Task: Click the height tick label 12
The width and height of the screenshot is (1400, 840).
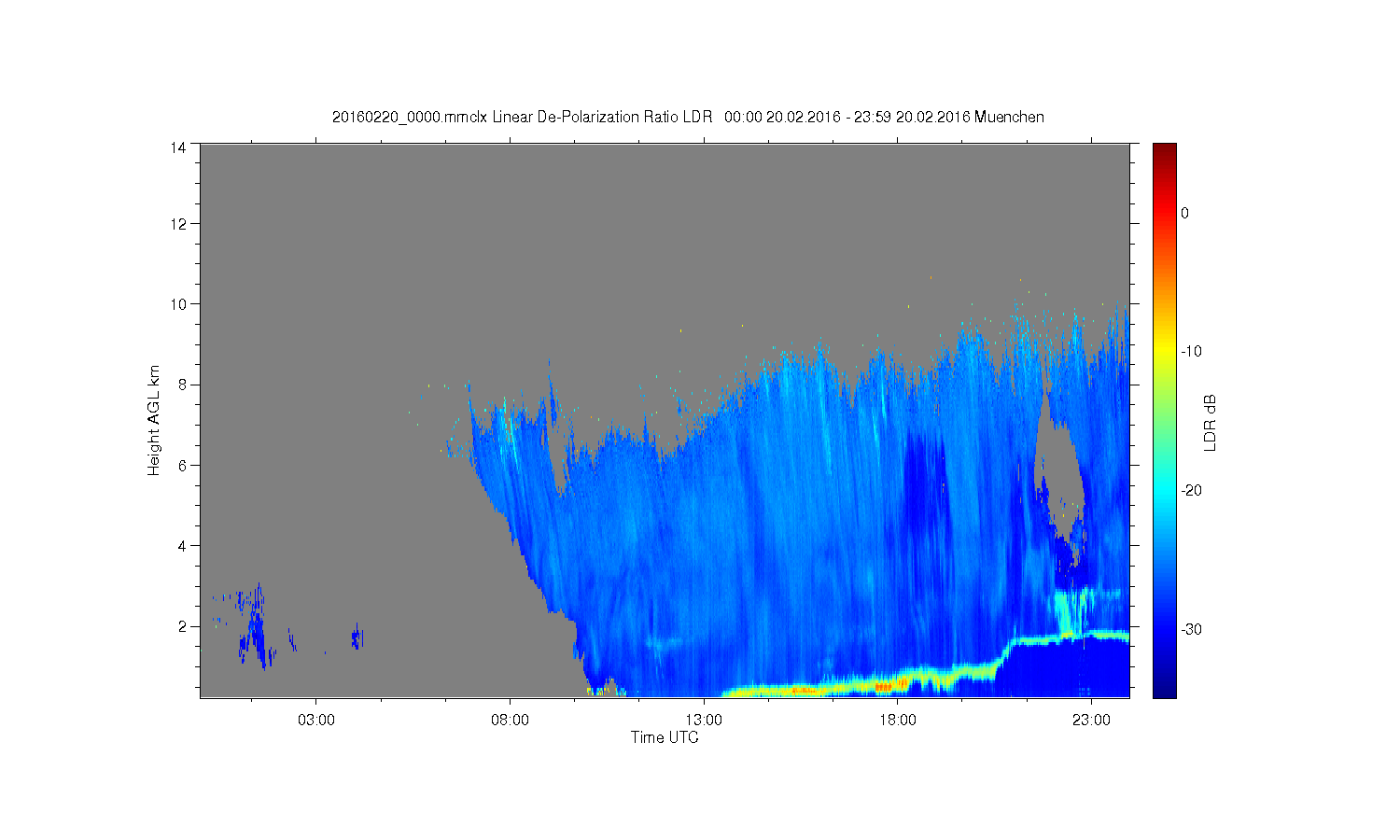Action: point(178,224)
